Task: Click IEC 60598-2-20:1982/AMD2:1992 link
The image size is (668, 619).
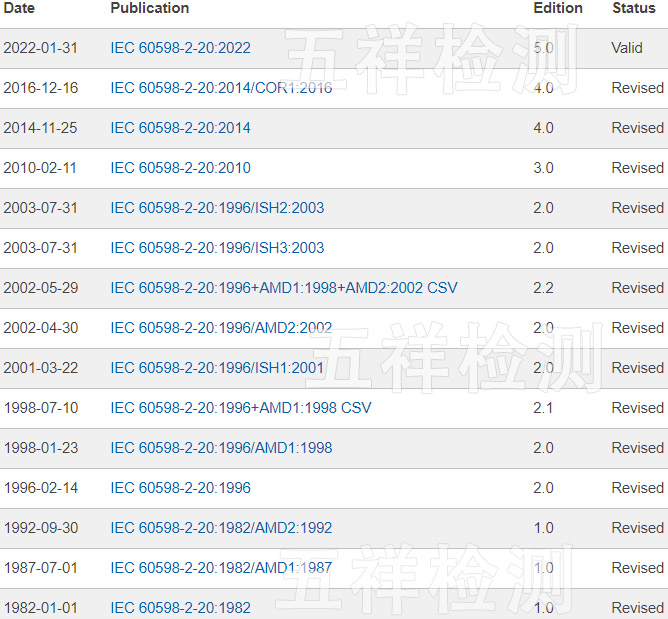Action: (221, 528)
